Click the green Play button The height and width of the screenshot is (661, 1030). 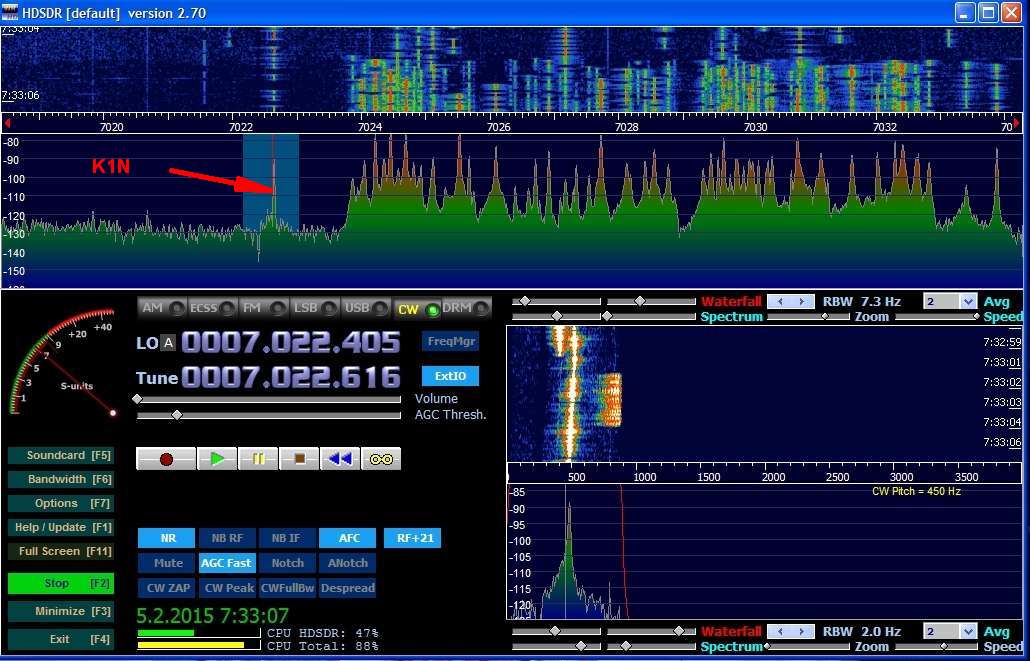tap(216, 459)
